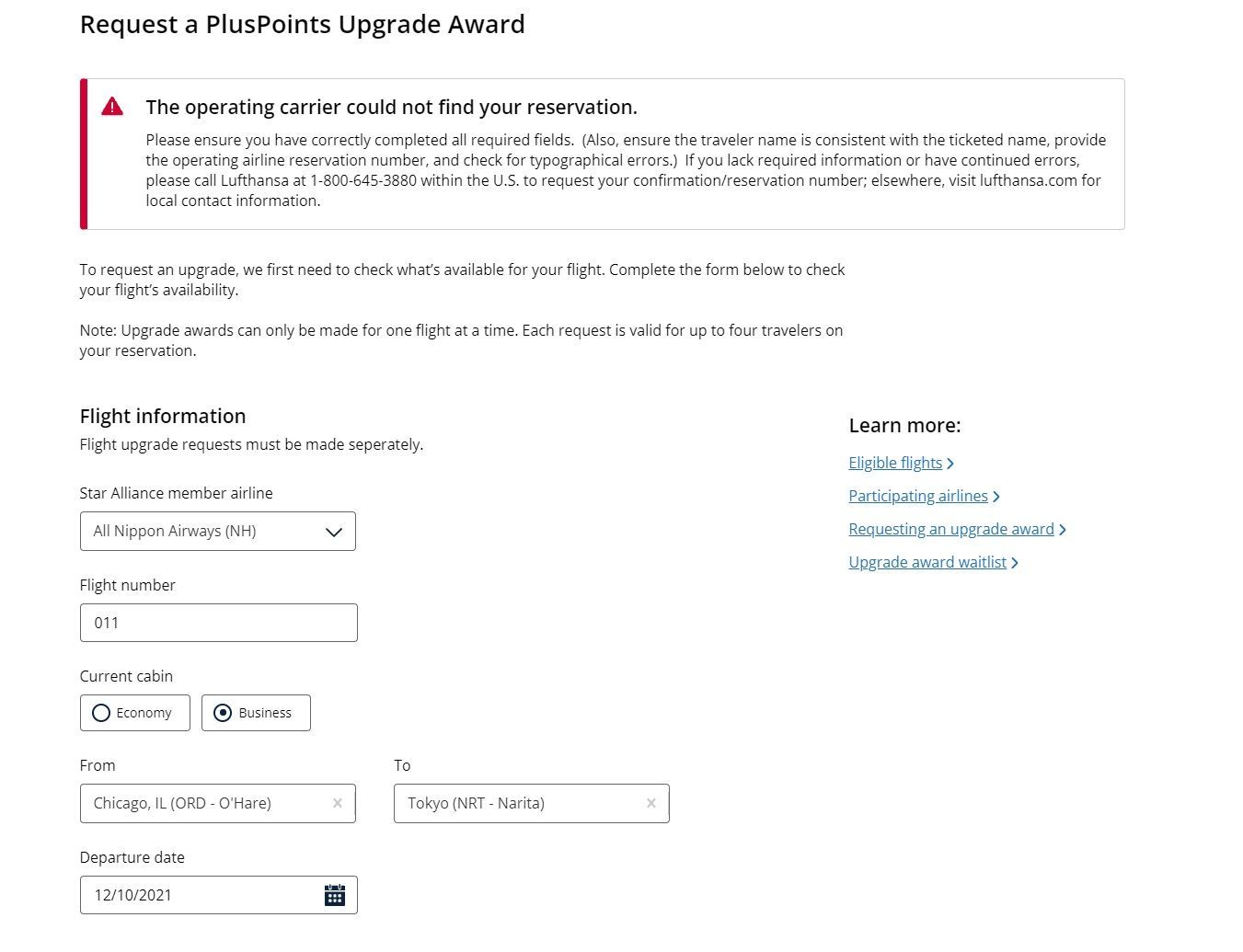Click the red warning triangle icon
The height and width of the screenshot is (952, 1243).
[x=112, y=106]
